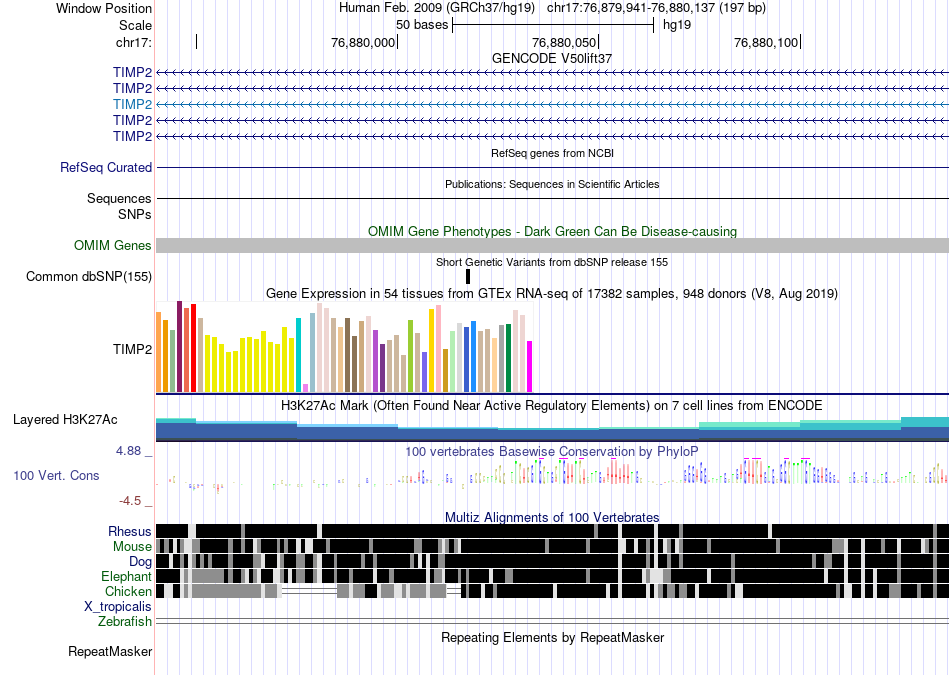950x675 pixels.
Task: Click the Window Position track label
Action: [104, 8]
